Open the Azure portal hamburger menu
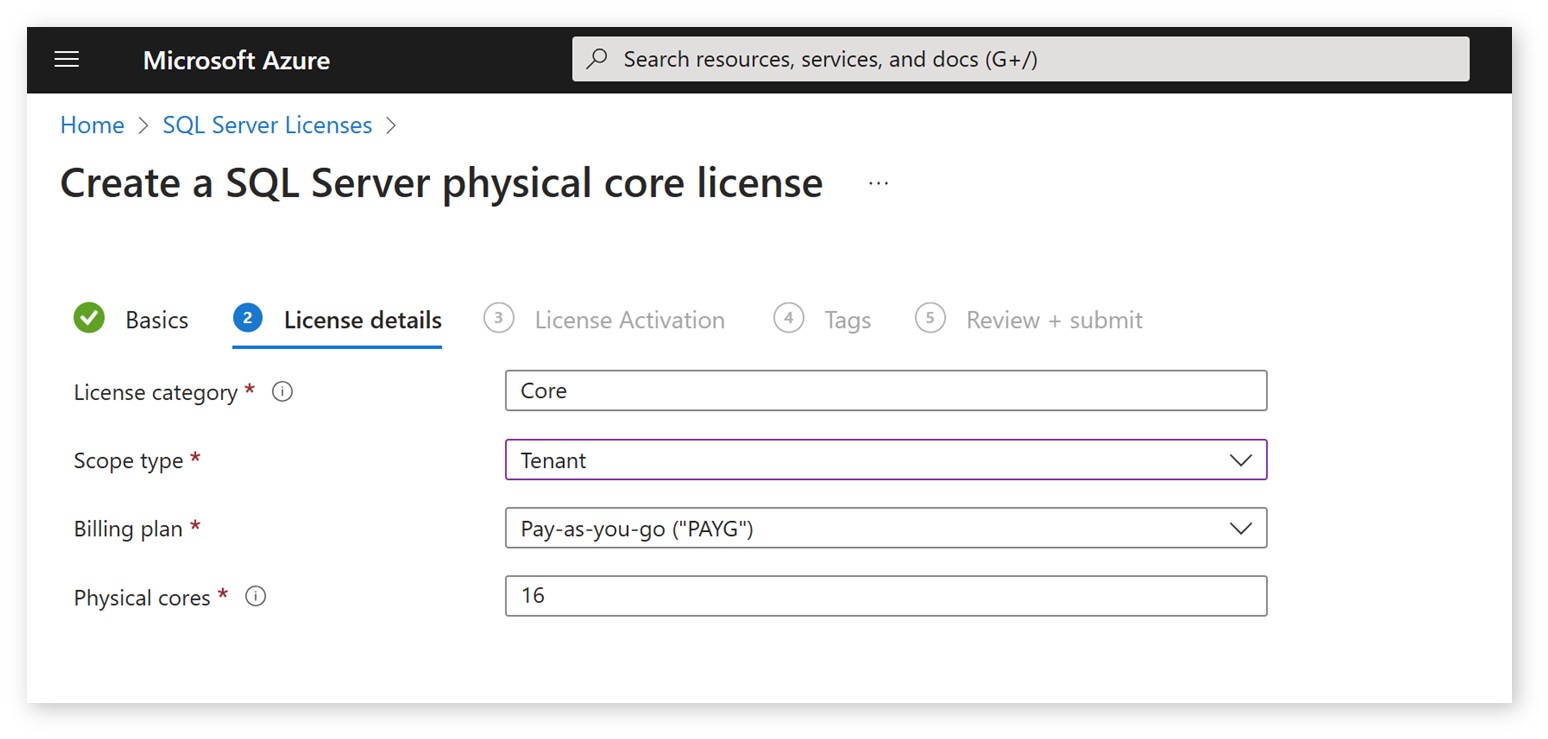 [x=66, y=59]
